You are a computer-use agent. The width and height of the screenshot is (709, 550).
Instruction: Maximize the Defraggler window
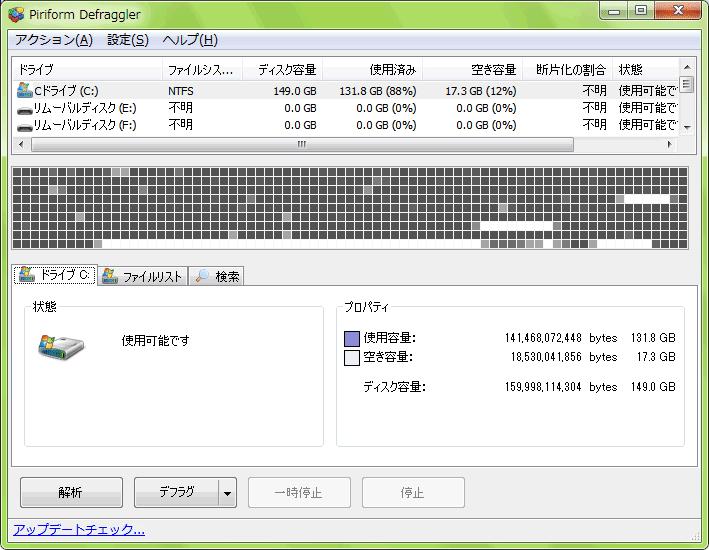(x=641, y=10)
